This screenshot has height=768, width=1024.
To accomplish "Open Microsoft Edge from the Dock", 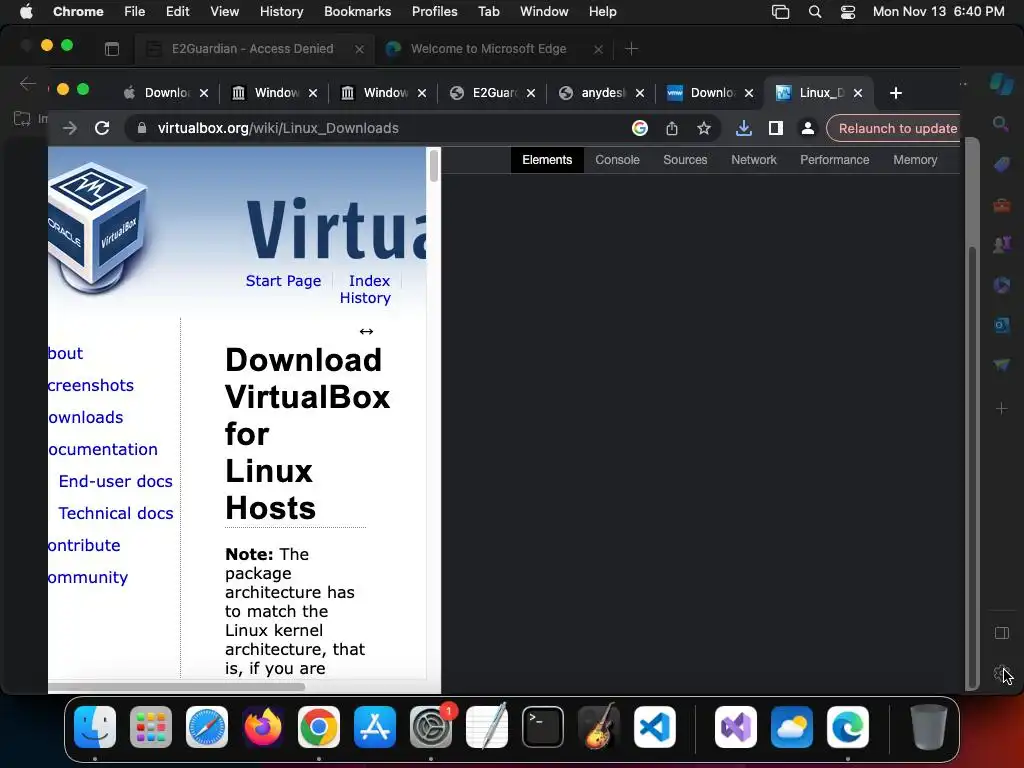I will coord(848,727).
